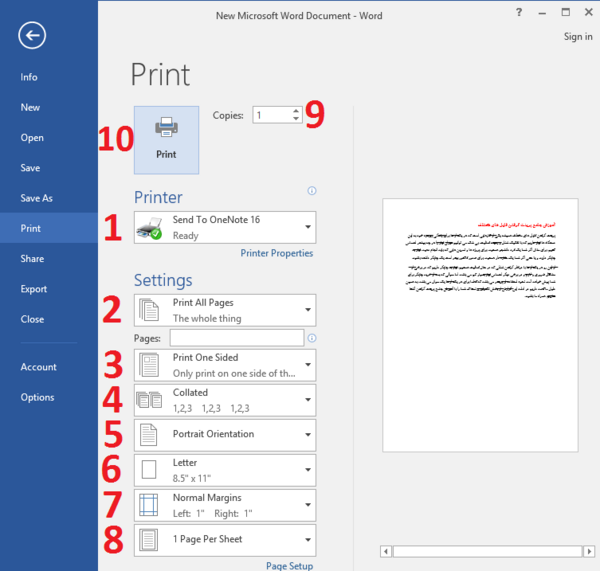Minimize the Word window
Screen dimensions: 600x571
542,13
